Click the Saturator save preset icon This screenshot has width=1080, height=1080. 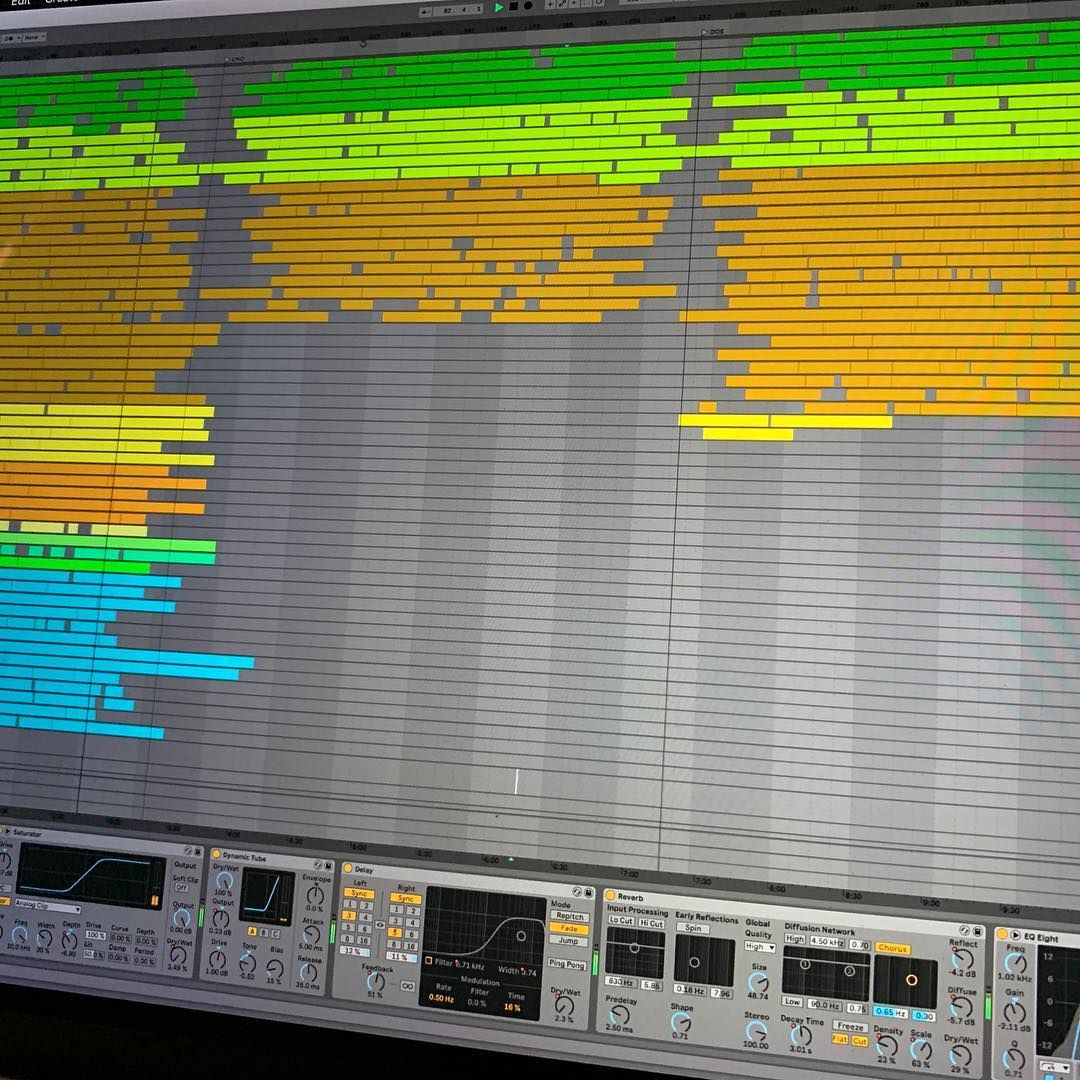point(198,852)
